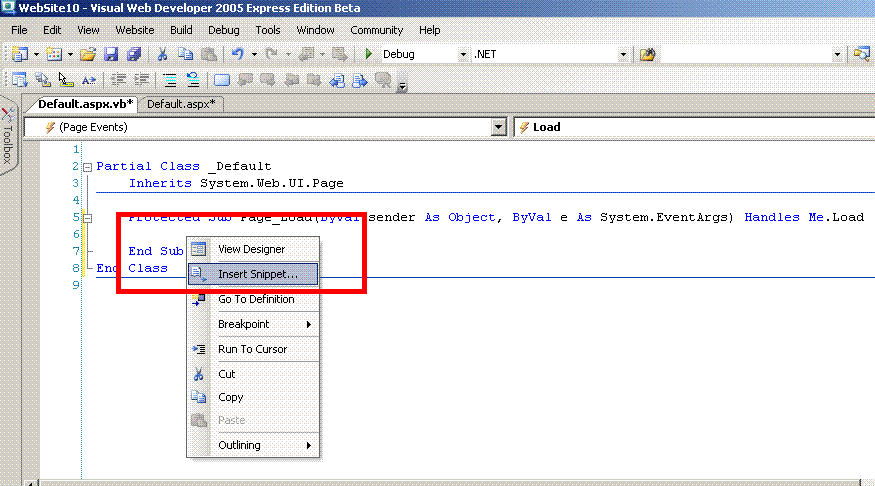
Task: Click the Load method combo box
Action: coord(690,127)
